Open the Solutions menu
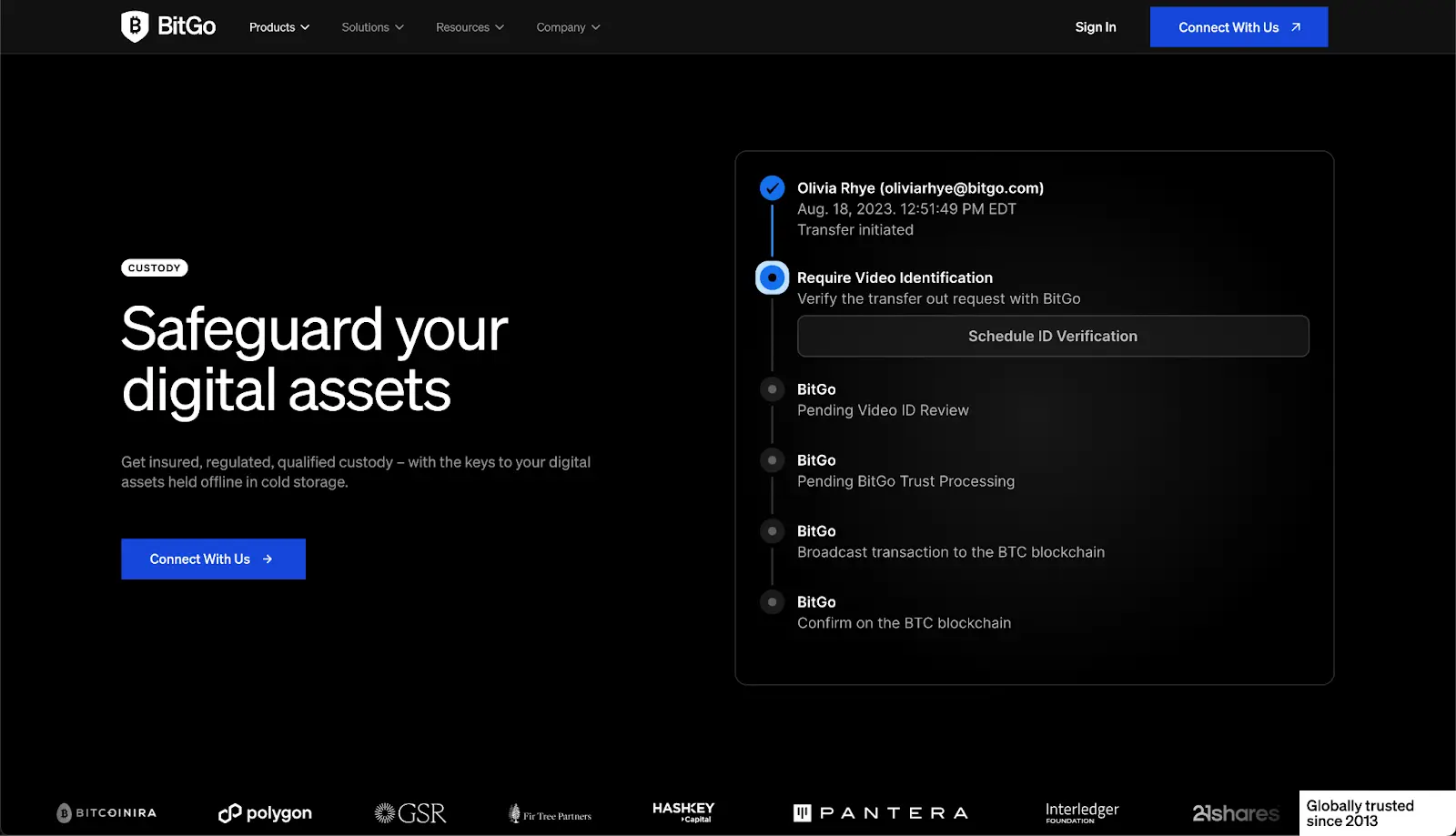The width and height of the screenshot is (1456, 836). click(372, 27)
